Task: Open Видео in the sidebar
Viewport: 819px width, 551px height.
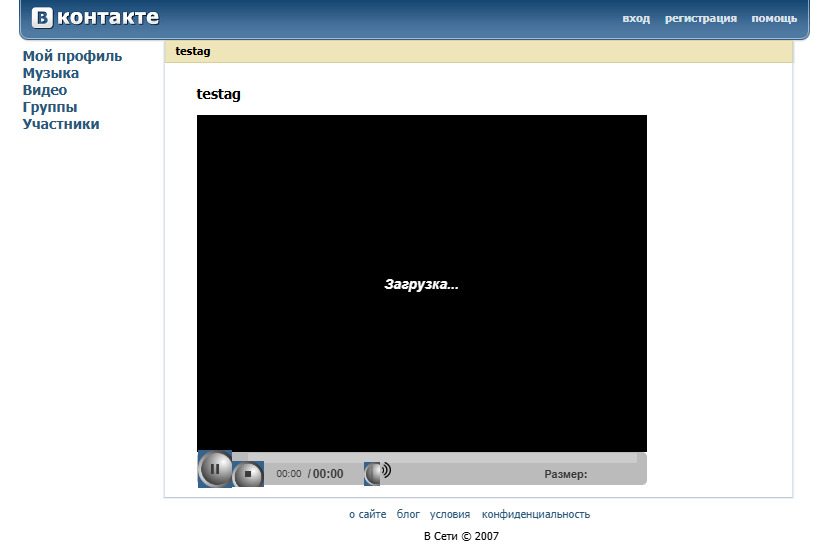Action: click(x=45, y=90)
